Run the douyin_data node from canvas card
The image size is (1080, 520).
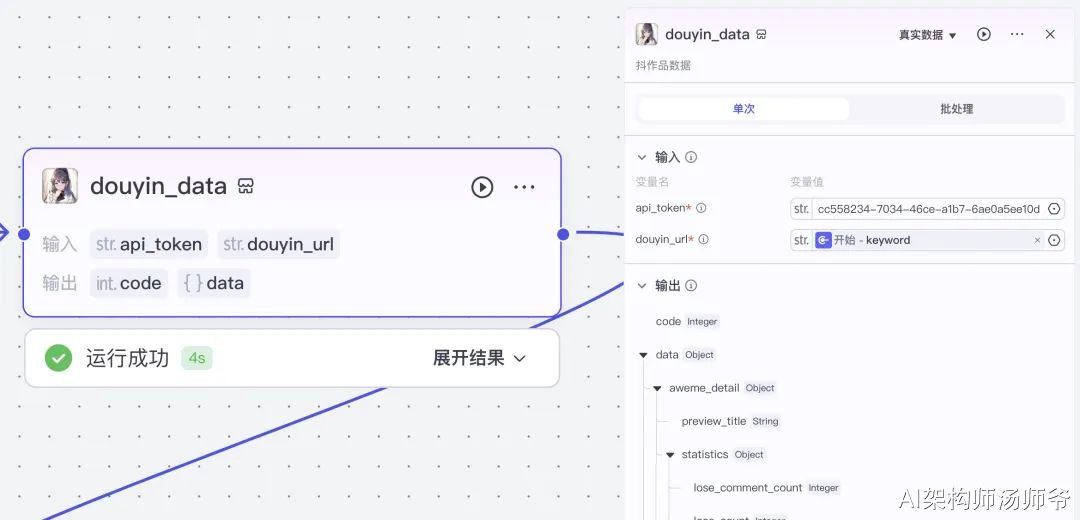point(482,187)
